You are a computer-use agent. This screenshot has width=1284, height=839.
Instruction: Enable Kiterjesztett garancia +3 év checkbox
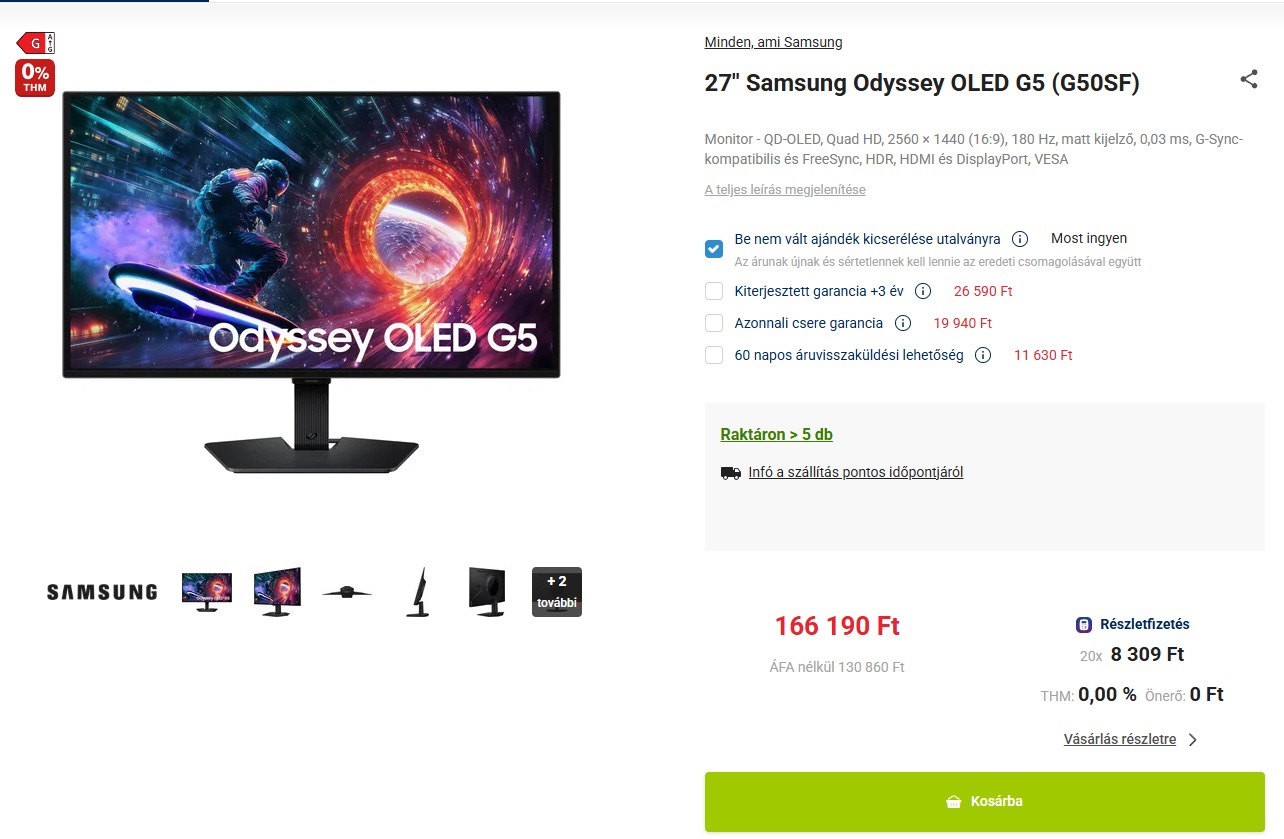tap(714, 291)
